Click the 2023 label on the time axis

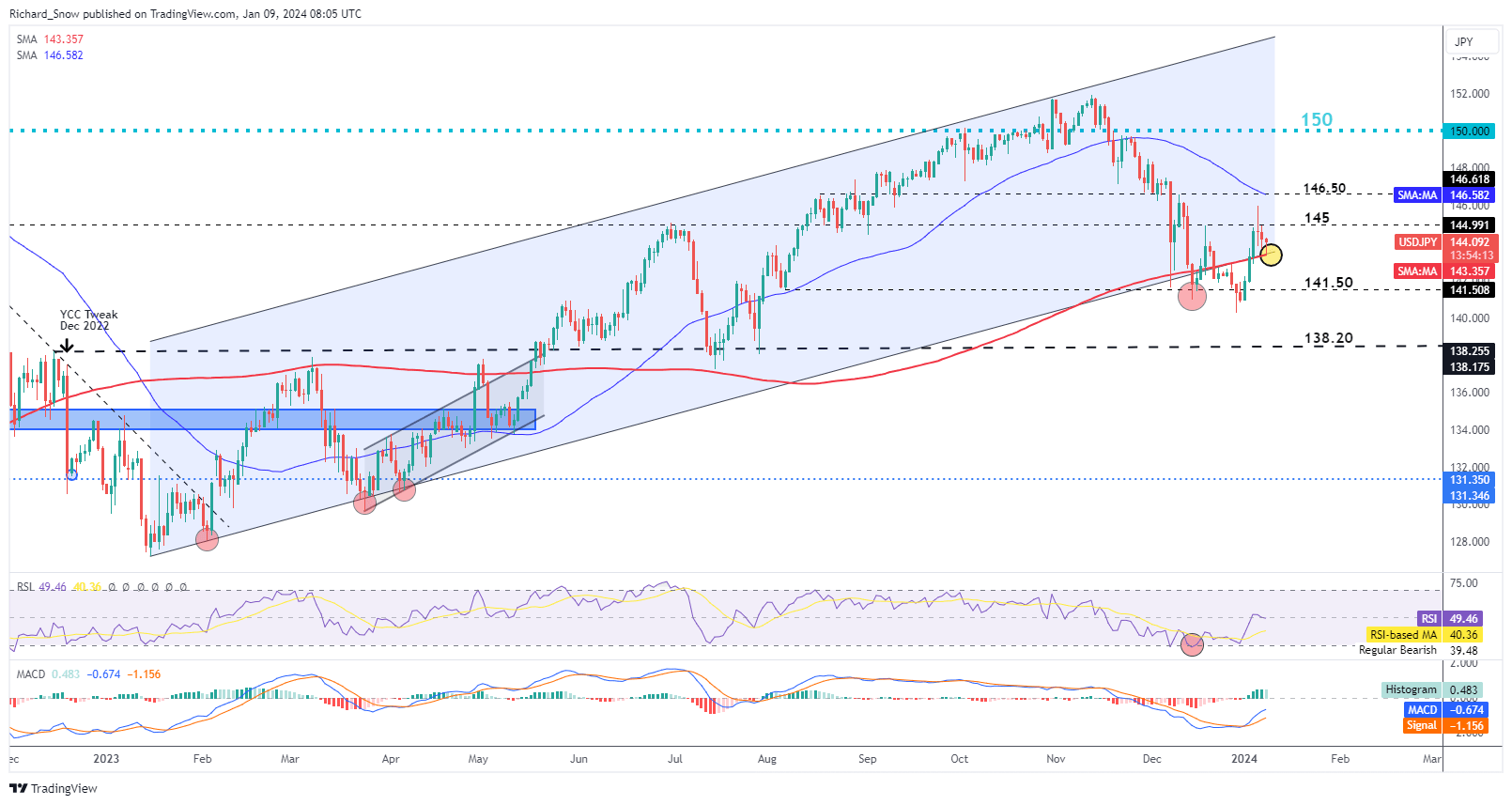(x=106, y=759)
